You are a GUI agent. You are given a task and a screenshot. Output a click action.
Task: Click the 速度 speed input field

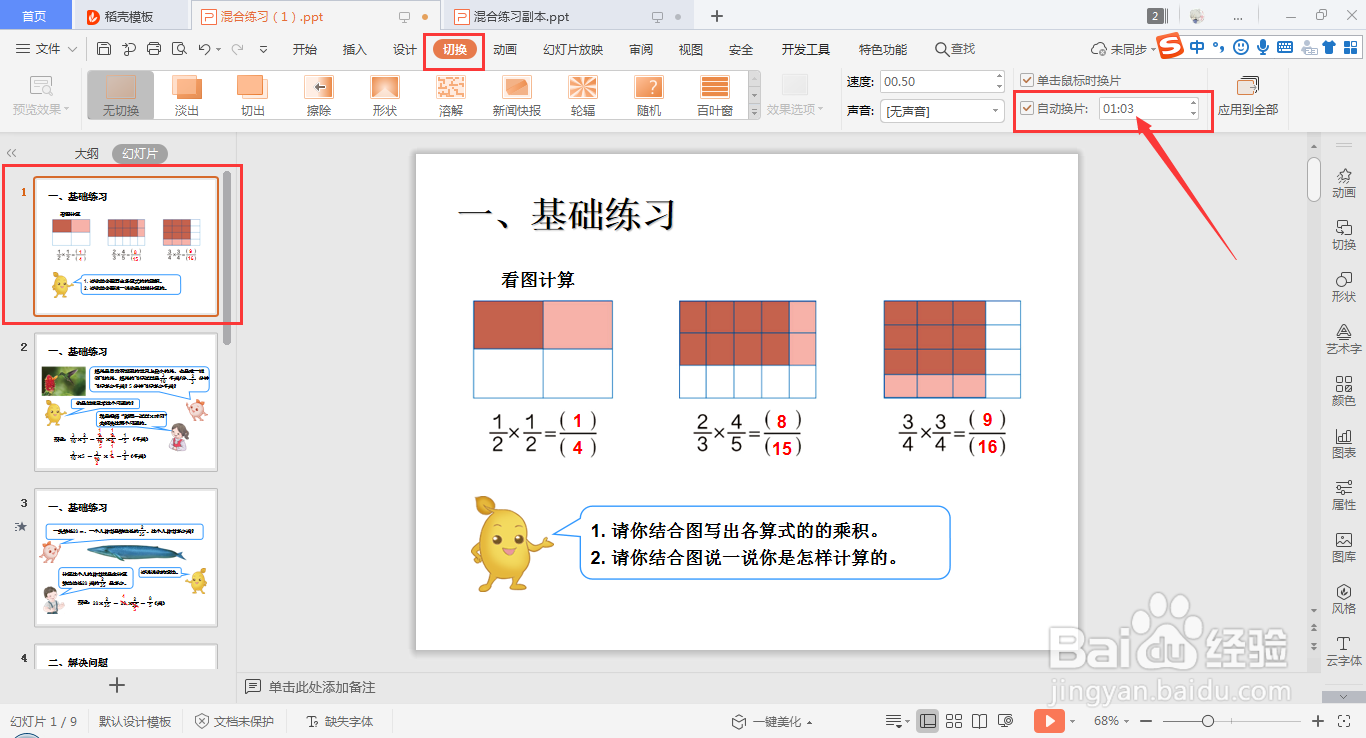pyautogui.click(x=943, y=82)
